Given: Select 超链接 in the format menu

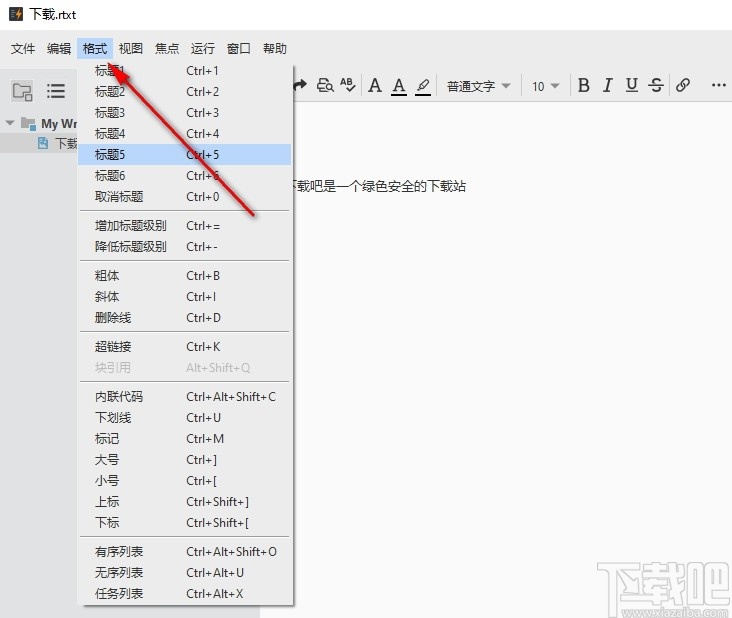Looking at the screenshot, I should (x=185, y=346).
